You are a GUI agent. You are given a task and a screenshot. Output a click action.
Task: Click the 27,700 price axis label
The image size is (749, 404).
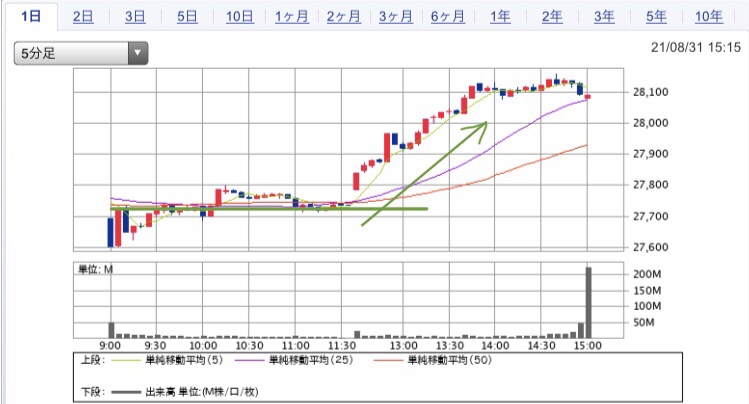click(x=651, y=216)
